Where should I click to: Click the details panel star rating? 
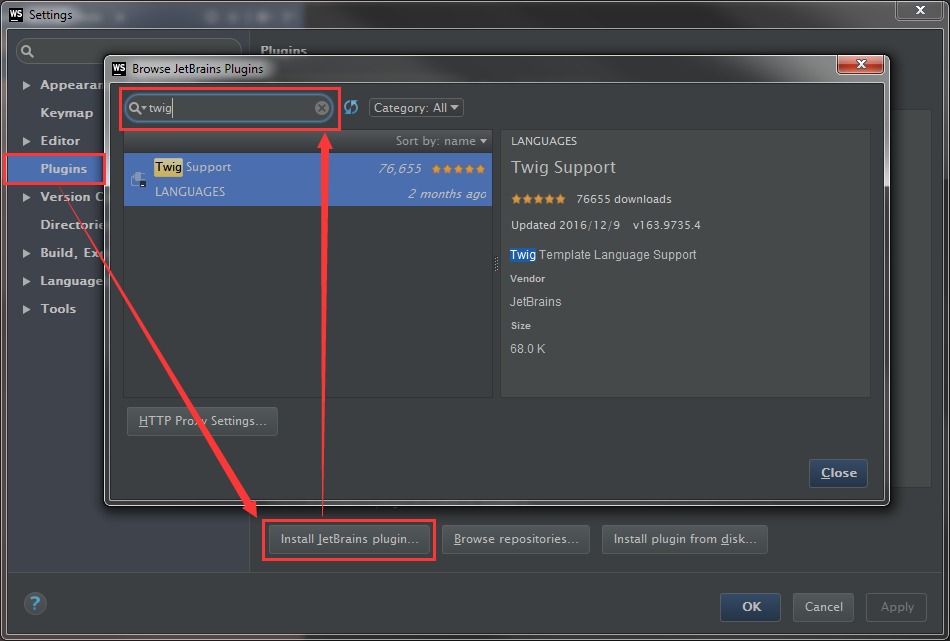tap(538, 199)
